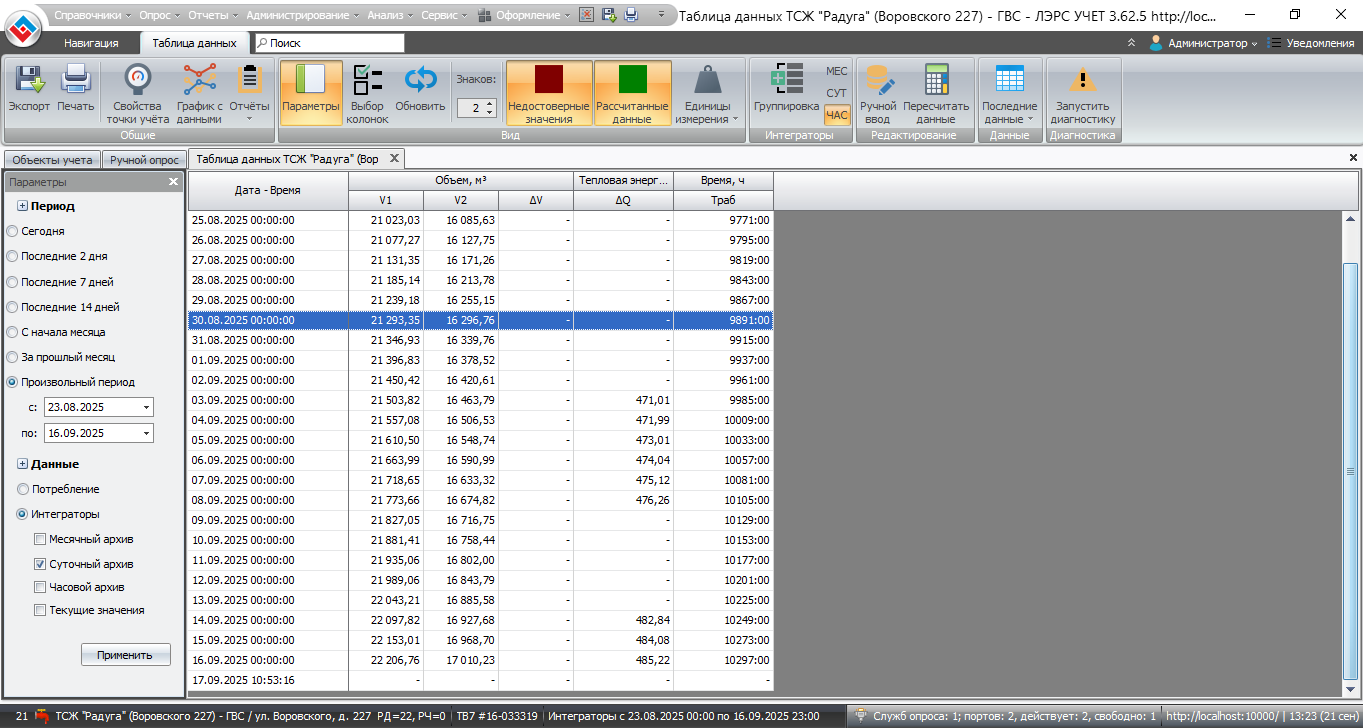
Task: Select the Последние 7 дней radio option
Action: (12, 282)
